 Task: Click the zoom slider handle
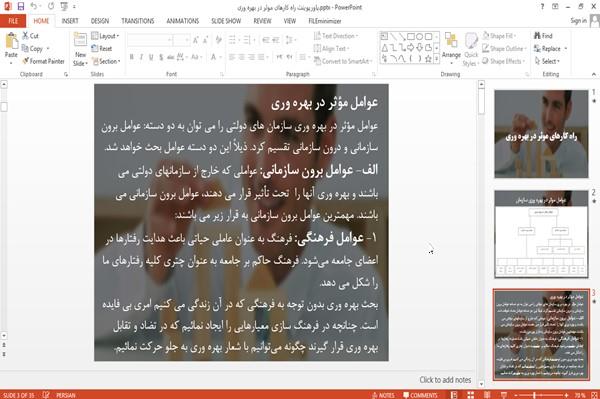coord(534,395)
